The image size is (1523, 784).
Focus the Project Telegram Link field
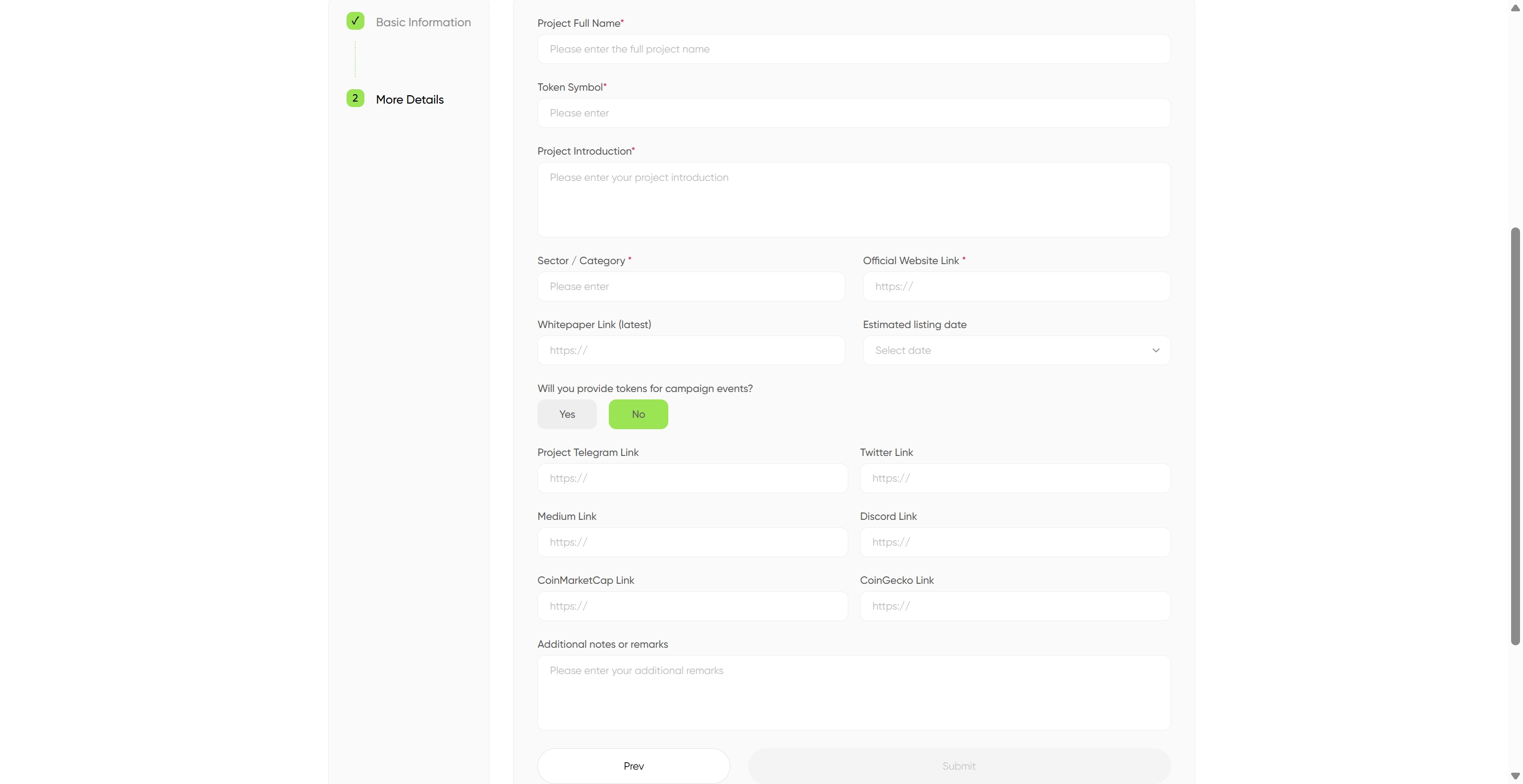point(692,478)
